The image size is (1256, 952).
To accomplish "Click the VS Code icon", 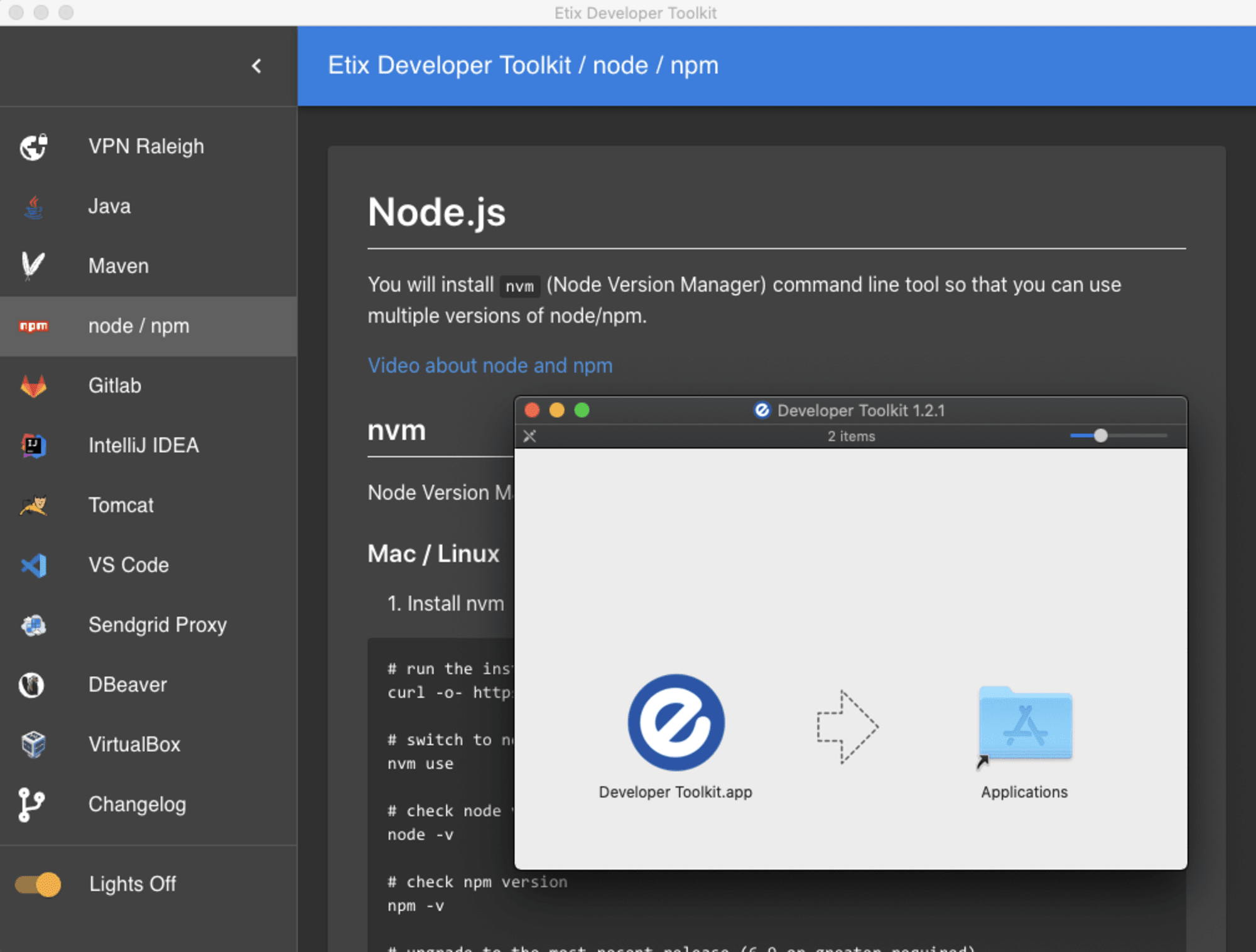I will [x=33, y=565].
